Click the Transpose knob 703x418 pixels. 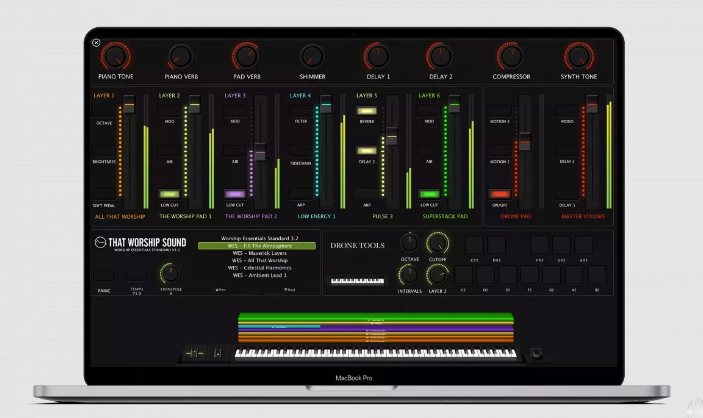(x=170, y=273)
